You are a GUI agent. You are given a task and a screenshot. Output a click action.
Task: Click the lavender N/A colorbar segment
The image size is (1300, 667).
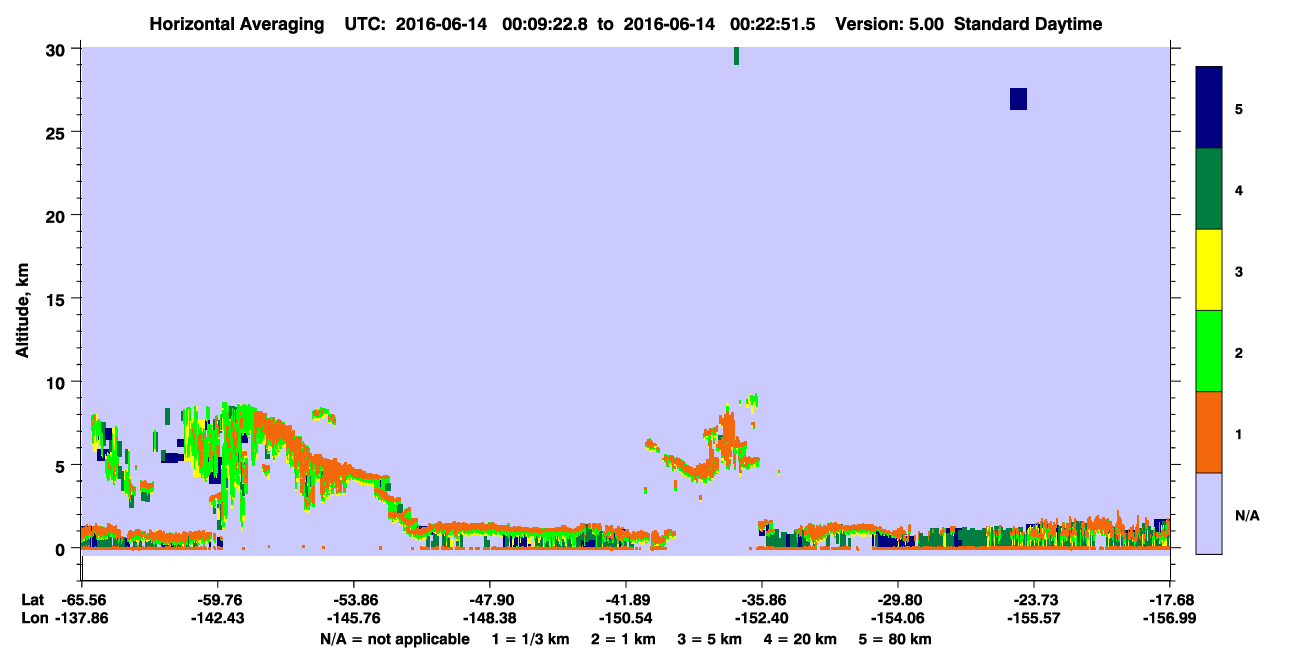(x=1209, y=513)
